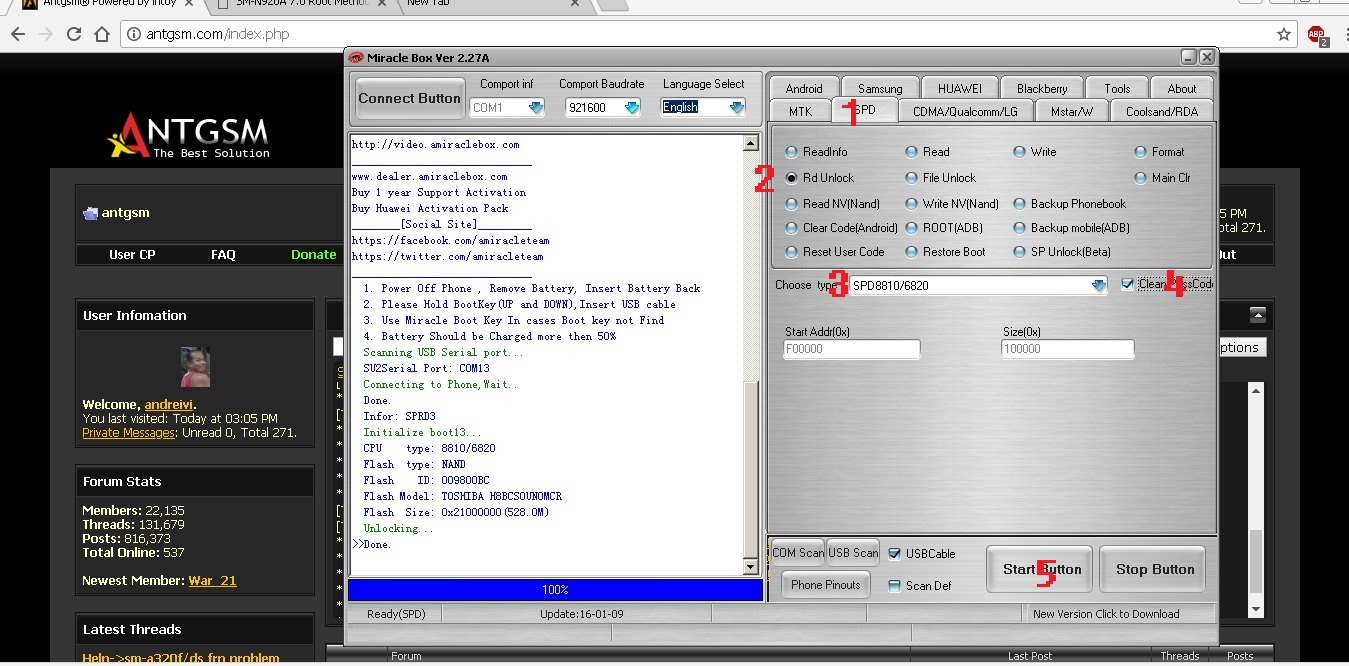Click the USB Scan button
Screen dimensions: 1349x666
pos(853,552)
